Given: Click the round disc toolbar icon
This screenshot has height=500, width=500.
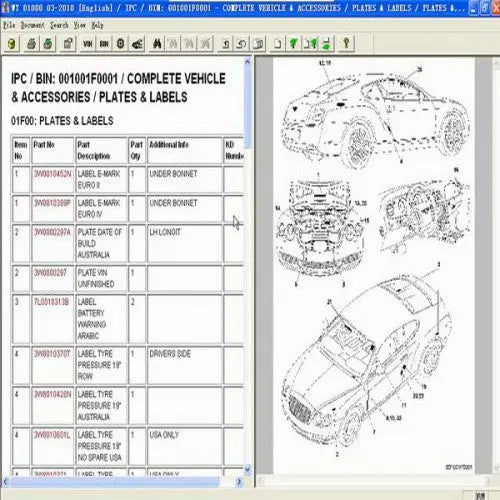Looking at the screenshot, I should pos(120,44).
